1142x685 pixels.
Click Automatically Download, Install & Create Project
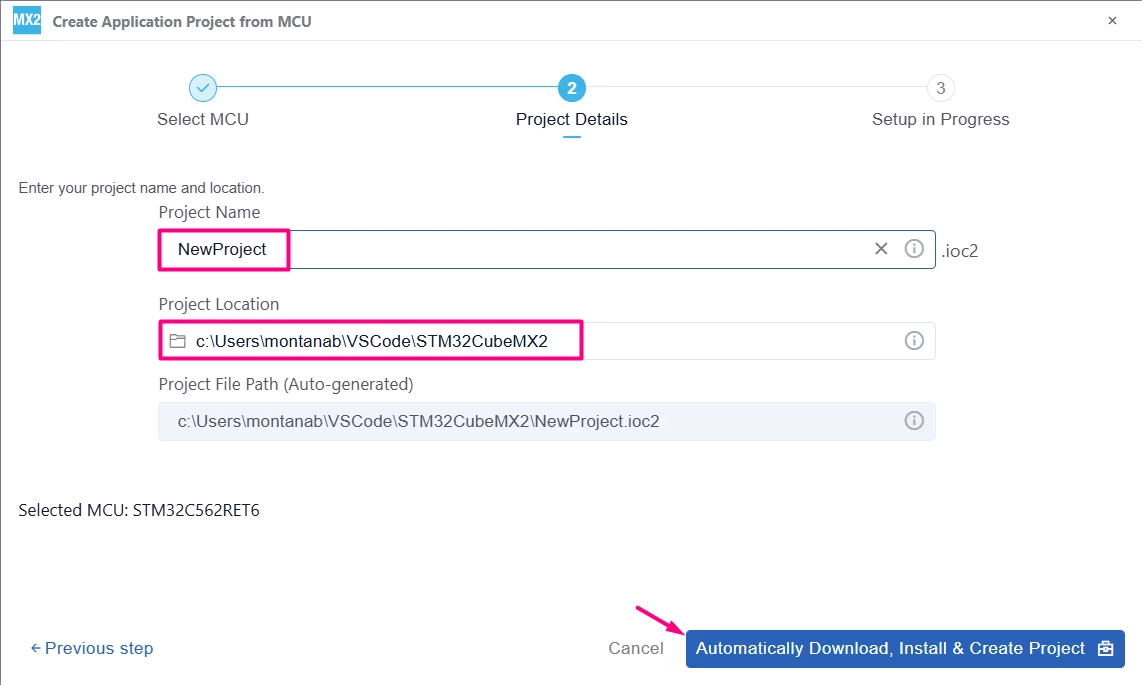905,649
